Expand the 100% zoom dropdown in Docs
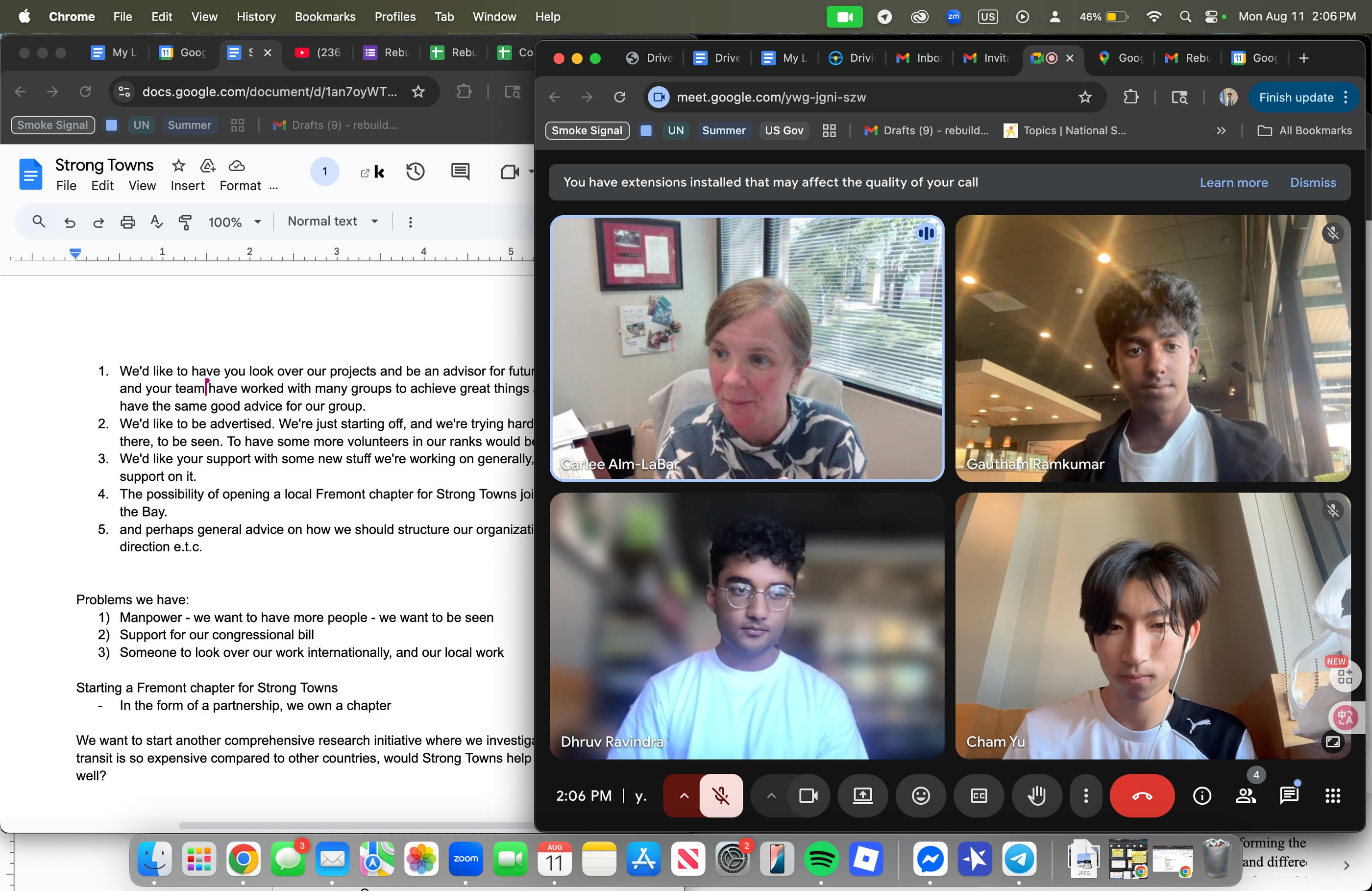Viewport: 1372px width, 891px height. pos(234,222)
